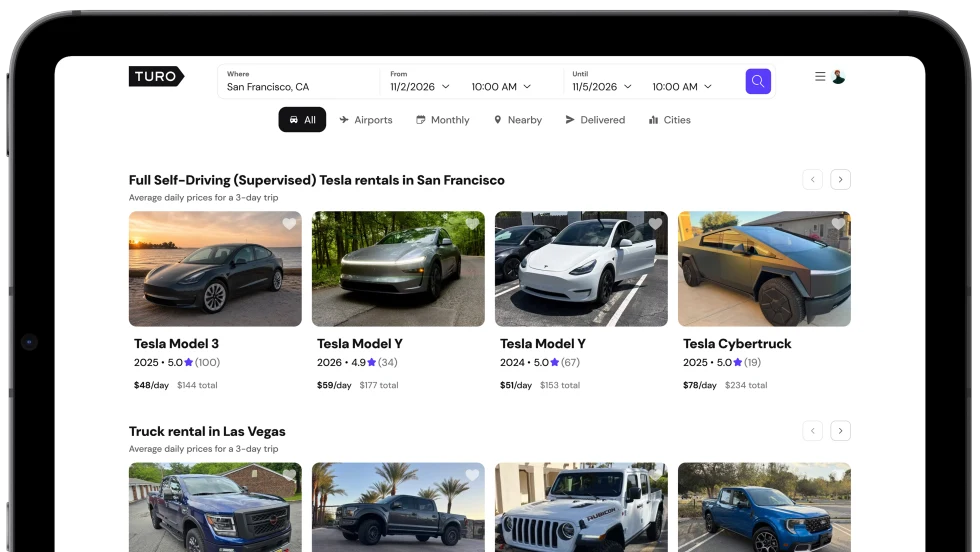Click the rating star beside (100)
This screenshot has height=552, width=980.
click(x=188, y=362)
